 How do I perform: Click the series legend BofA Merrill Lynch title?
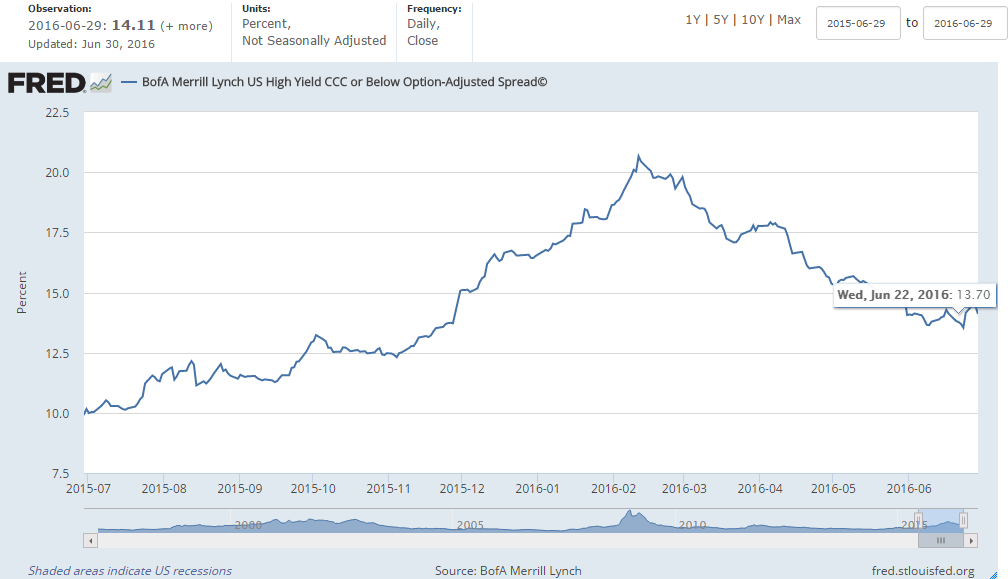[345, 82]
